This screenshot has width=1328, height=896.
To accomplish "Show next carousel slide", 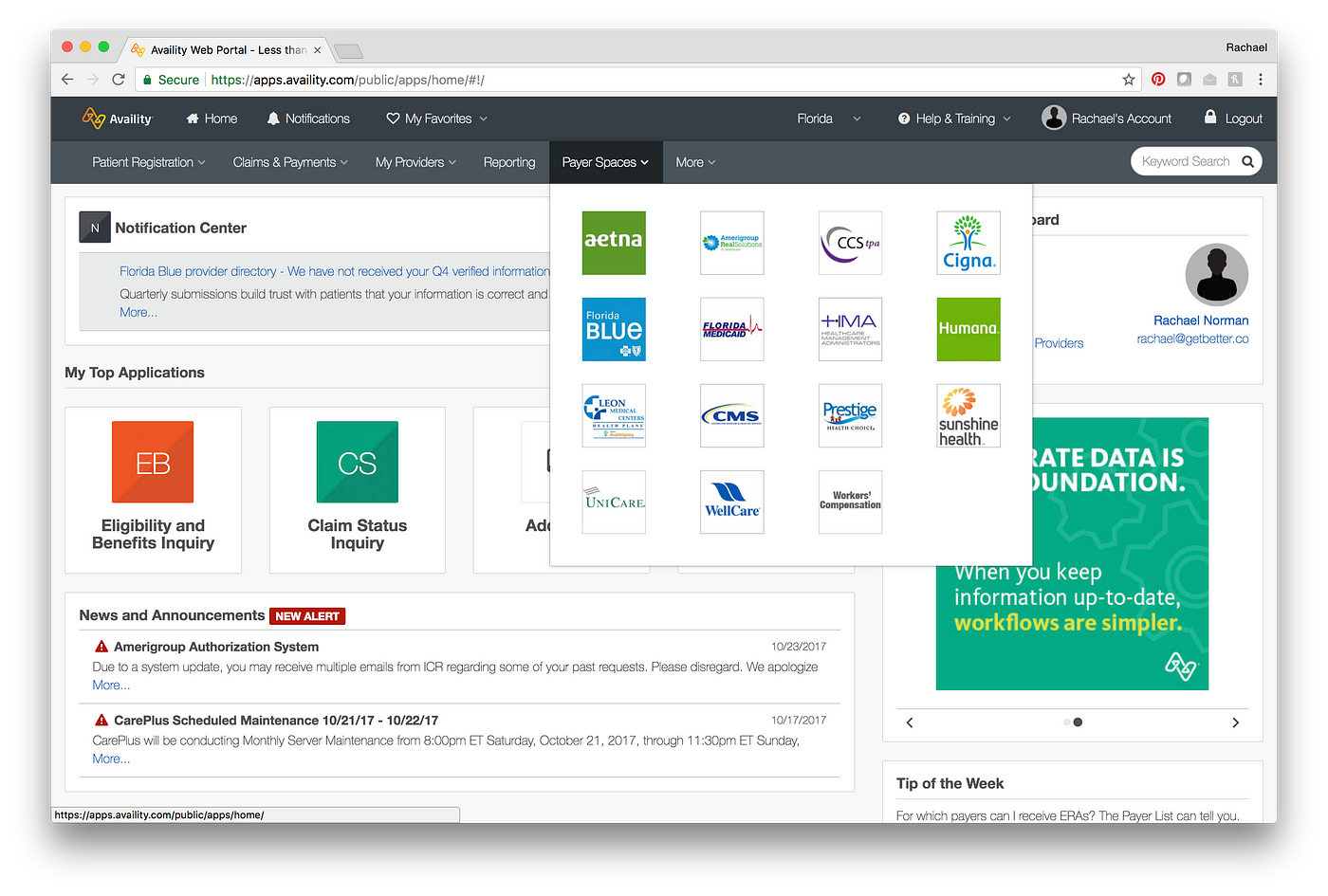I will coord(1235,722).
